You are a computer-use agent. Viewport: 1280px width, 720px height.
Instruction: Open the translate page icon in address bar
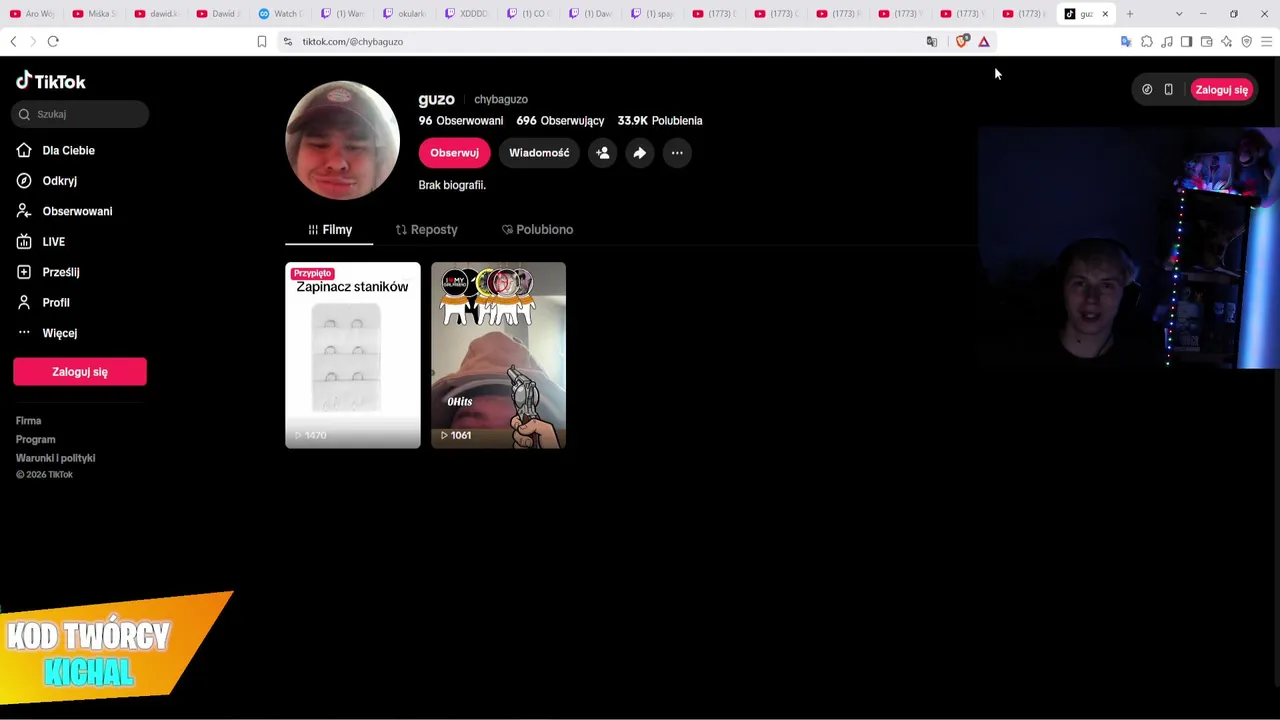[932, 41]
